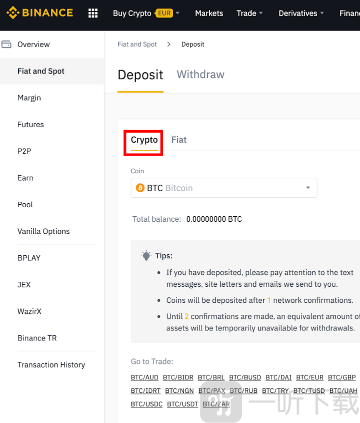The image size is (360, 423).
Task: Open Overview in the sidebar
Action: (34, 44)
